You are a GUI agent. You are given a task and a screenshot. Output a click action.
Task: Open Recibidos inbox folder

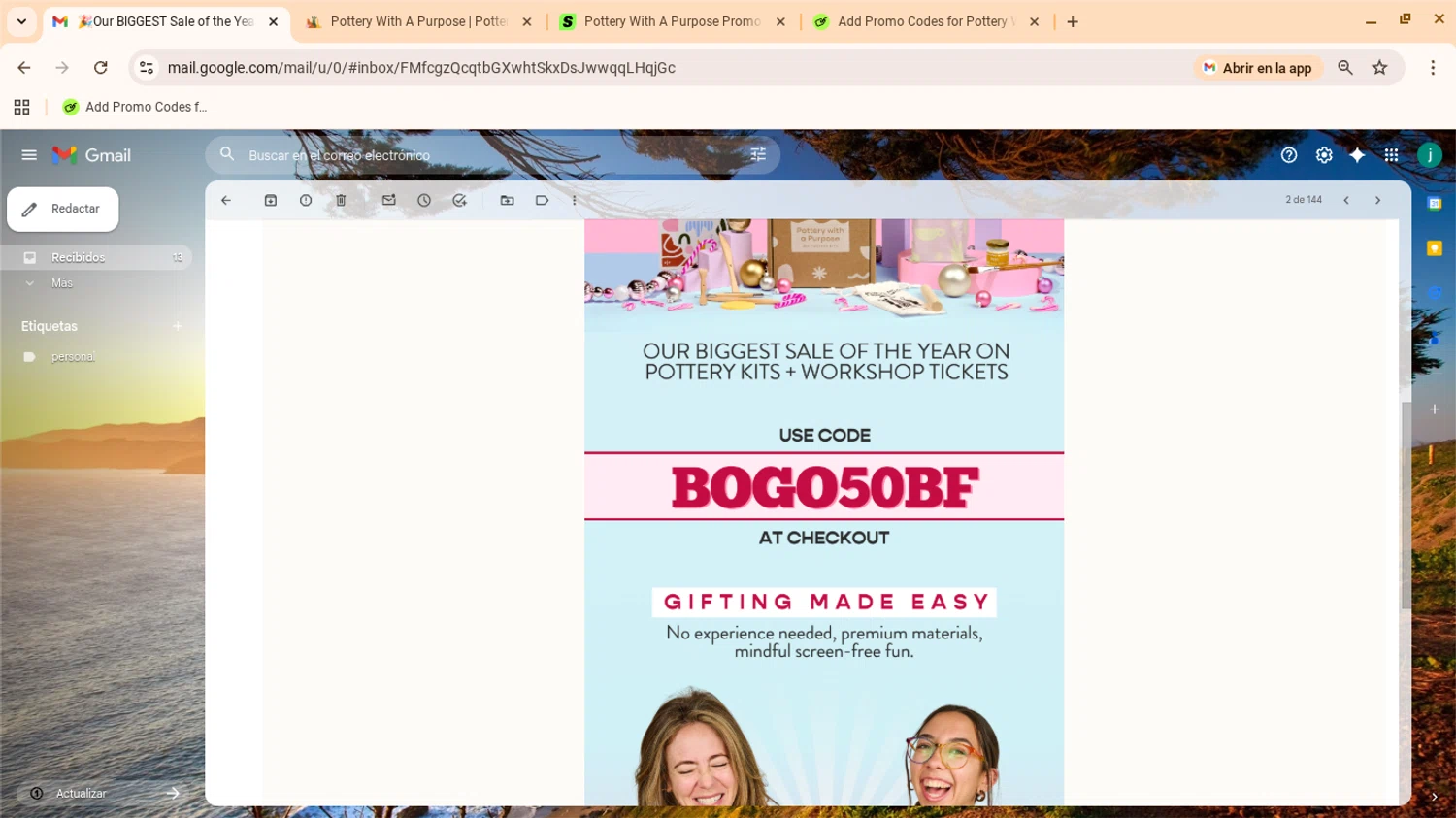pyautogui.click(x=96, y=257)
